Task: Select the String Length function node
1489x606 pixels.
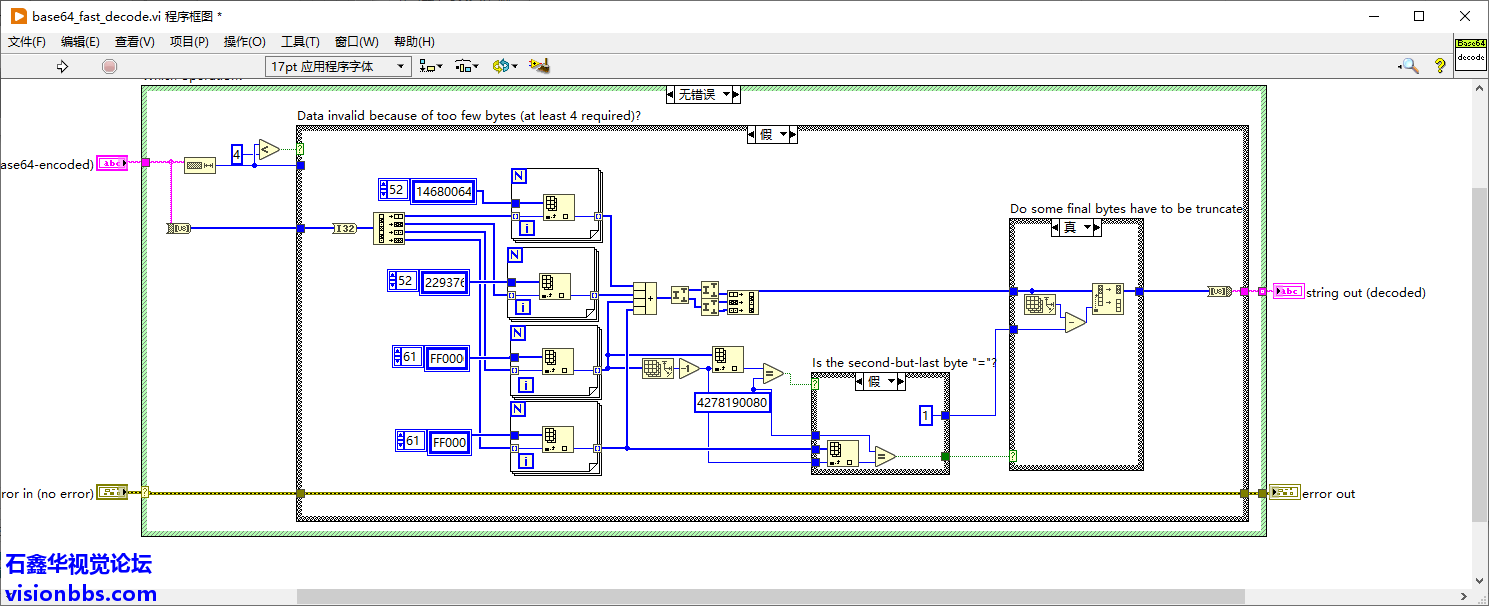Action: pos(200,165)
